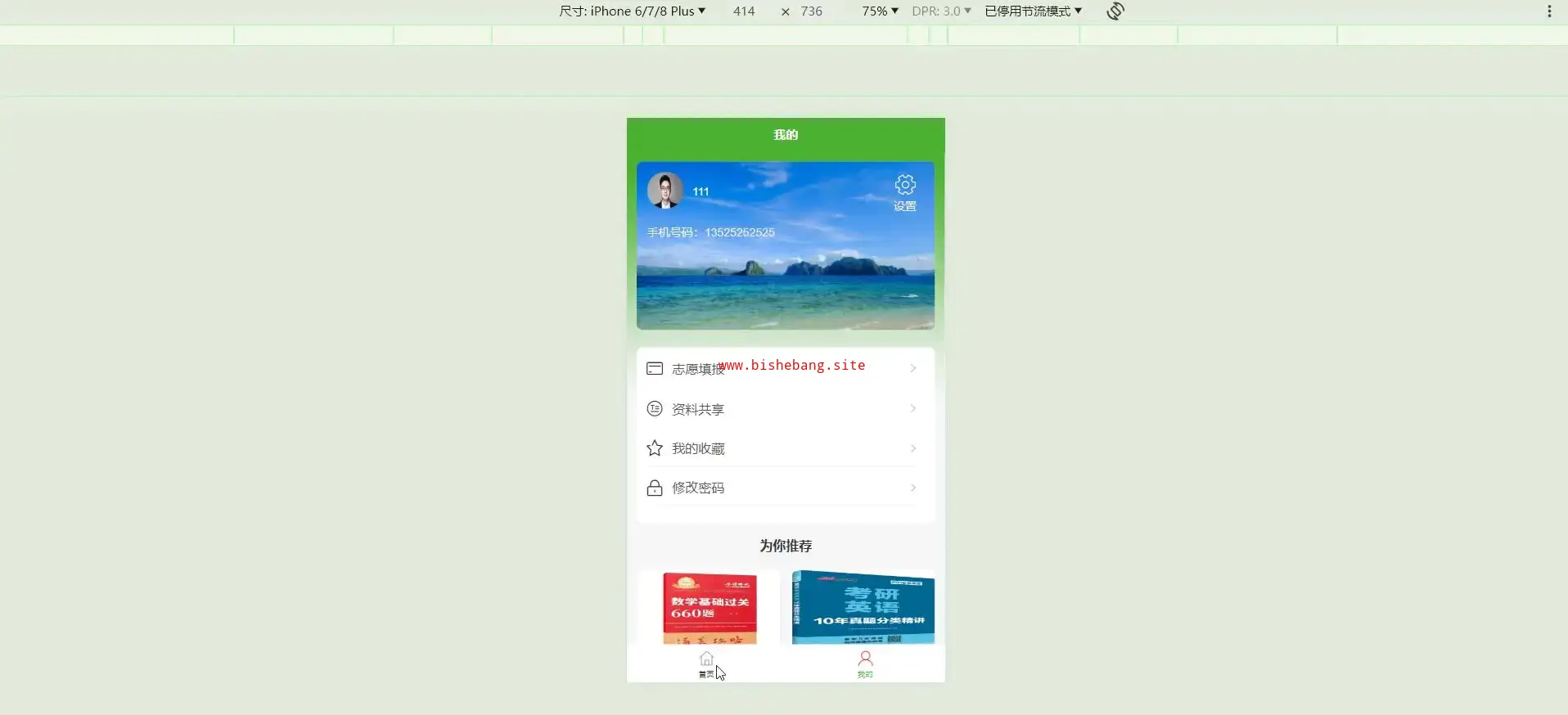Click the phone number 13525262525
The height and width of the screenshot is (715, 1568).
(x=740, y=232)
